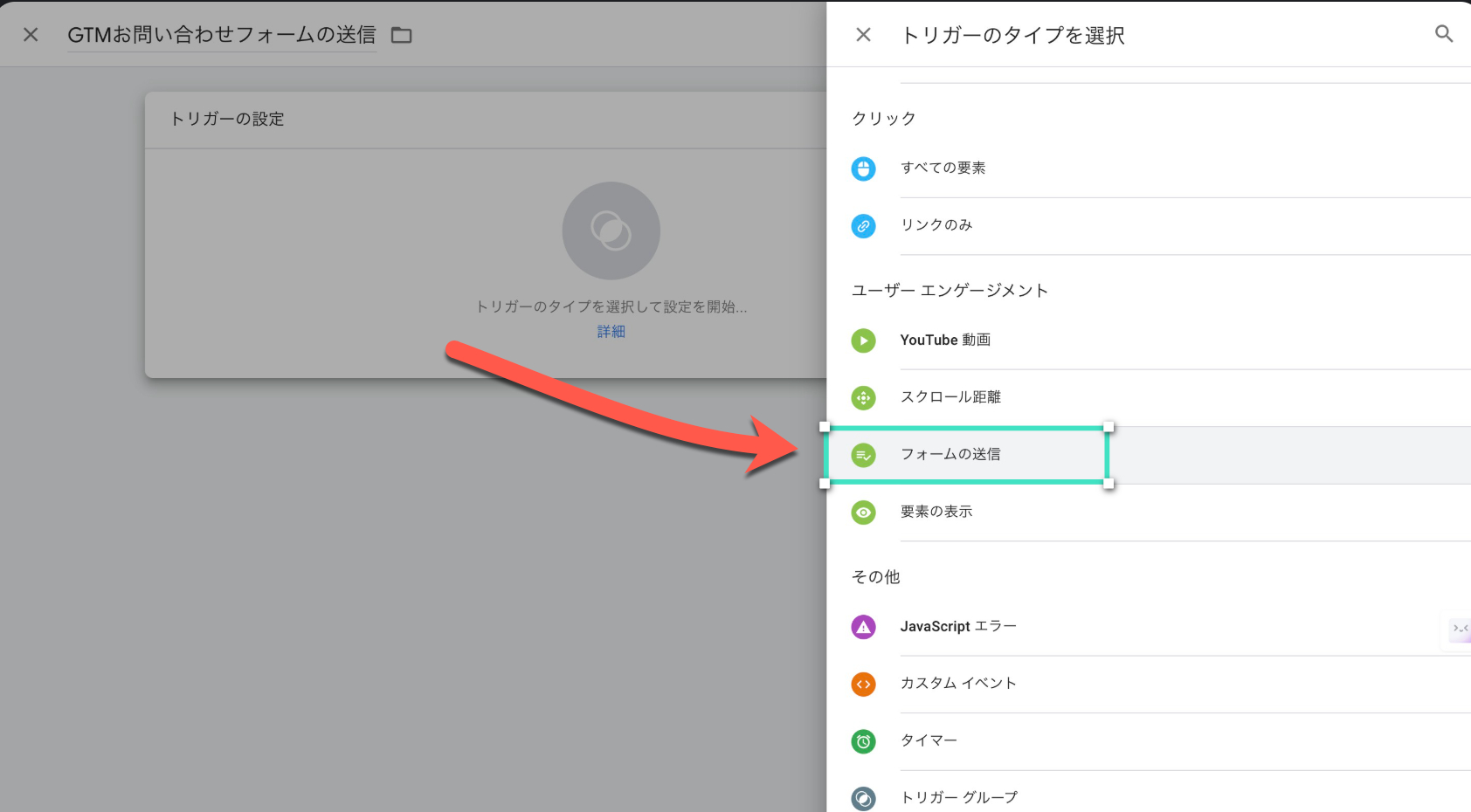Click the スクロール距離 scroll icon
Viewport: 1471px width, 812px height.
pyautogui.click(x=863, y=398)
